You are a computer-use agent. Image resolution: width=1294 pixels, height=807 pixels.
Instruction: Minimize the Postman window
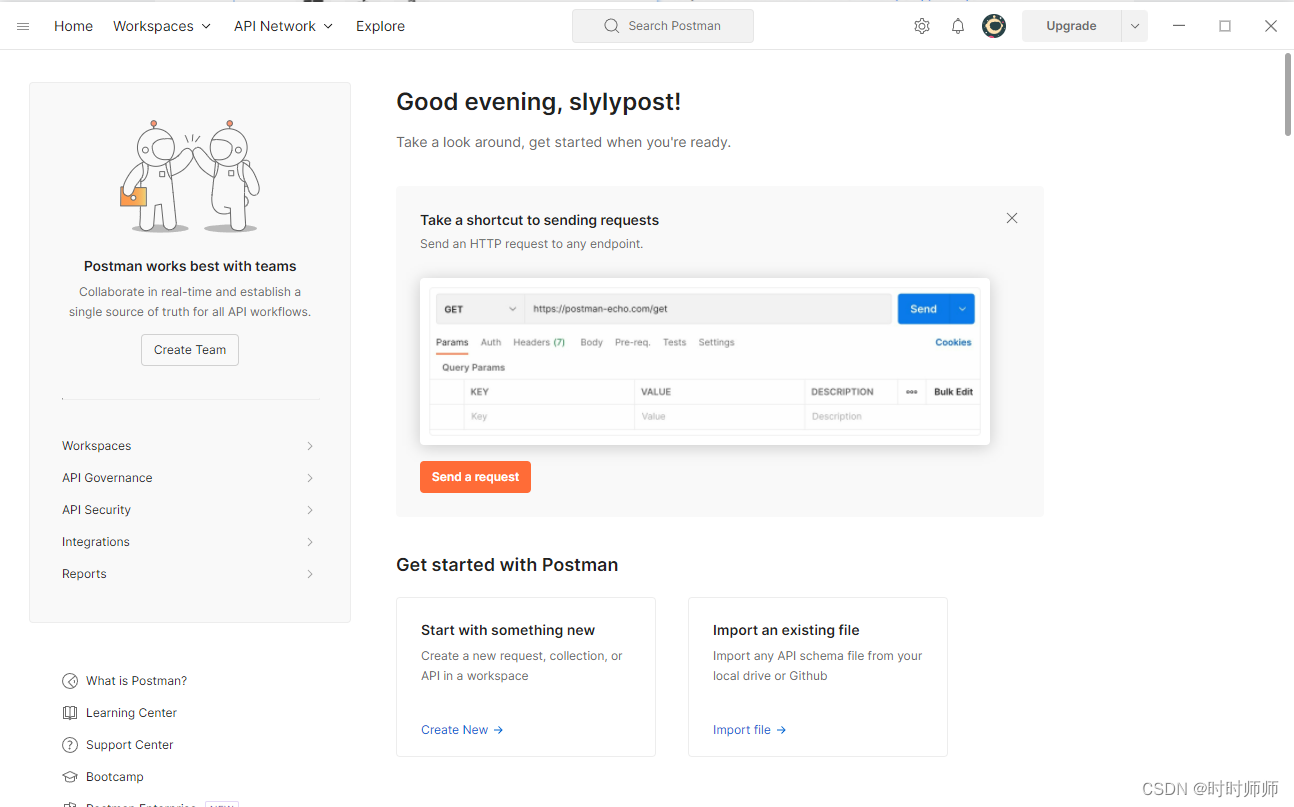click(x=1179, y=26)
